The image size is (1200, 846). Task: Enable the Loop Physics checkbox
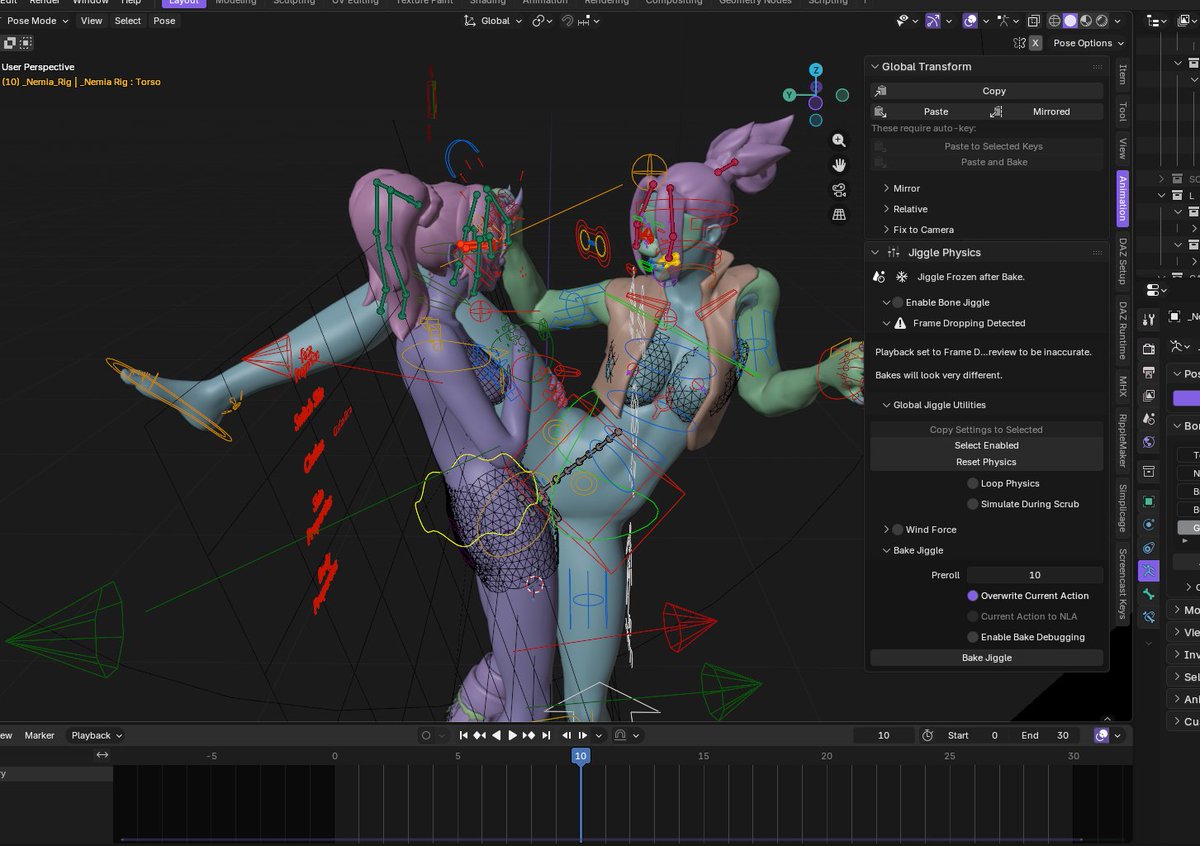tap(973, 483)
